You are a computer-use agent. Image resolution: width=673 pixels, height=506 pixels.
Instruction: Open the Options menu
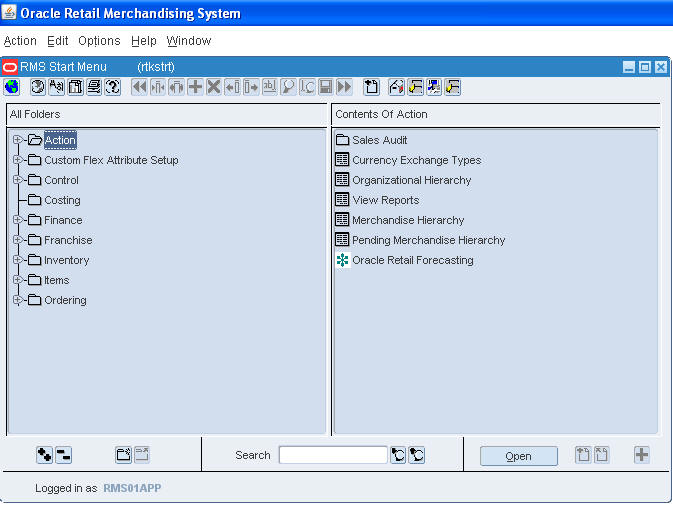tap(99, 41)
